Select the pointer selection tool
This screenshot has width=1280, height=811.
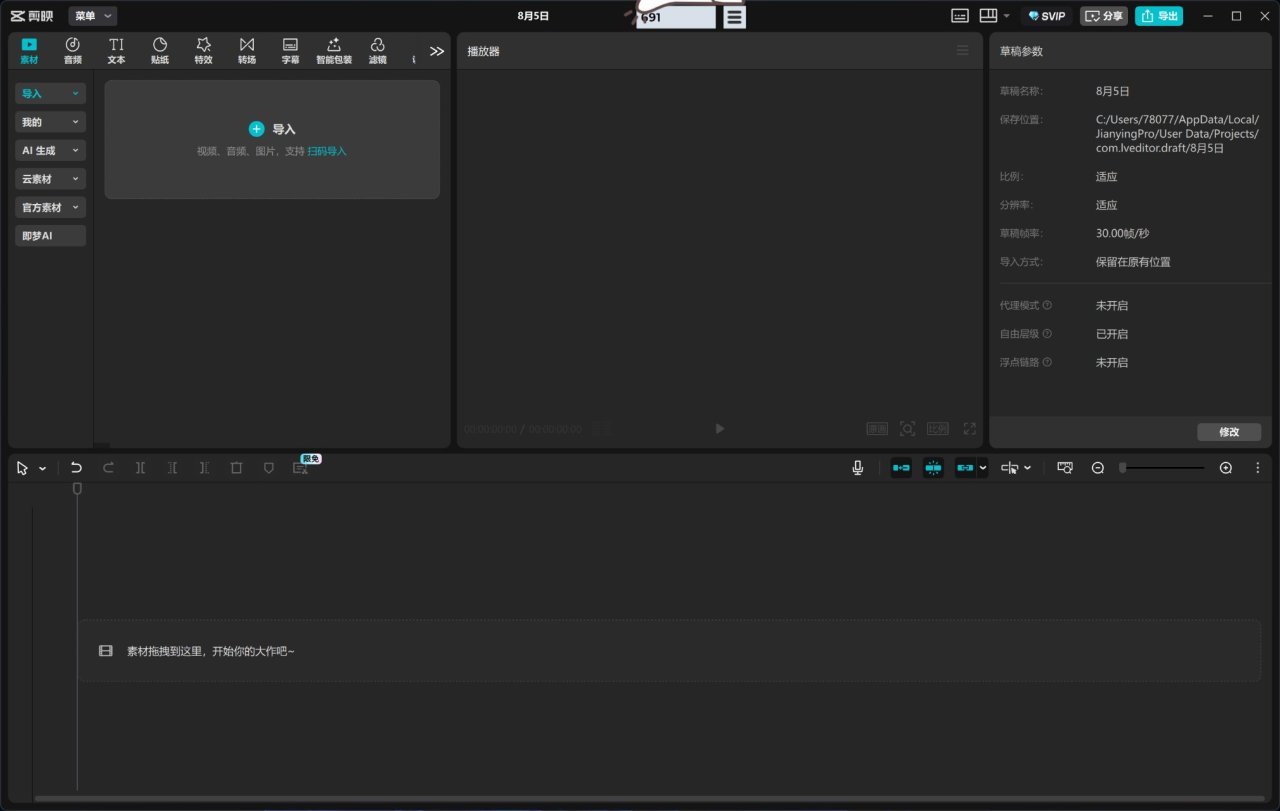click(x=22, y=468)
